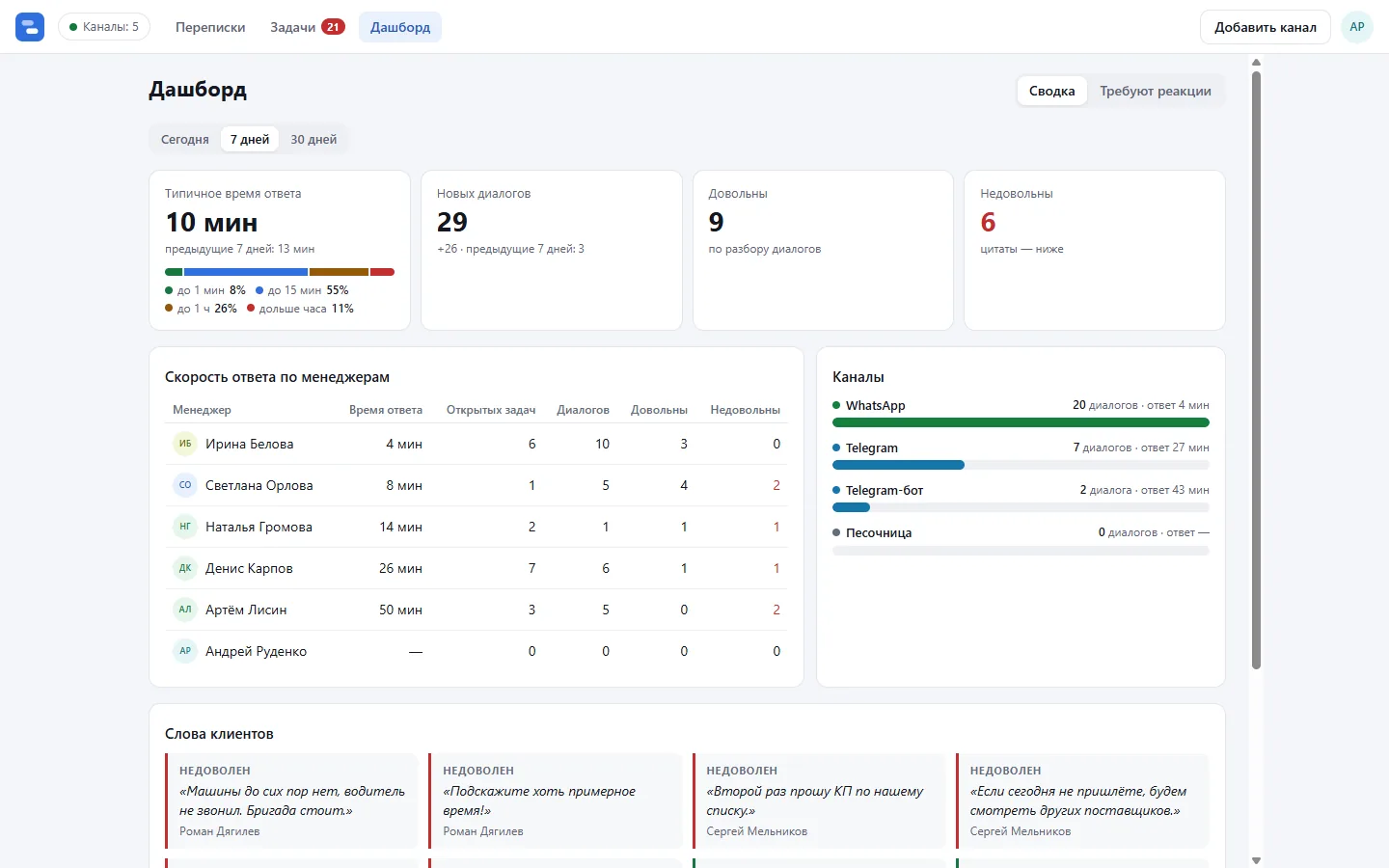Click the Время ответа column header
The width and height of the screenshot is (1389, 868).
pos(386,410)
